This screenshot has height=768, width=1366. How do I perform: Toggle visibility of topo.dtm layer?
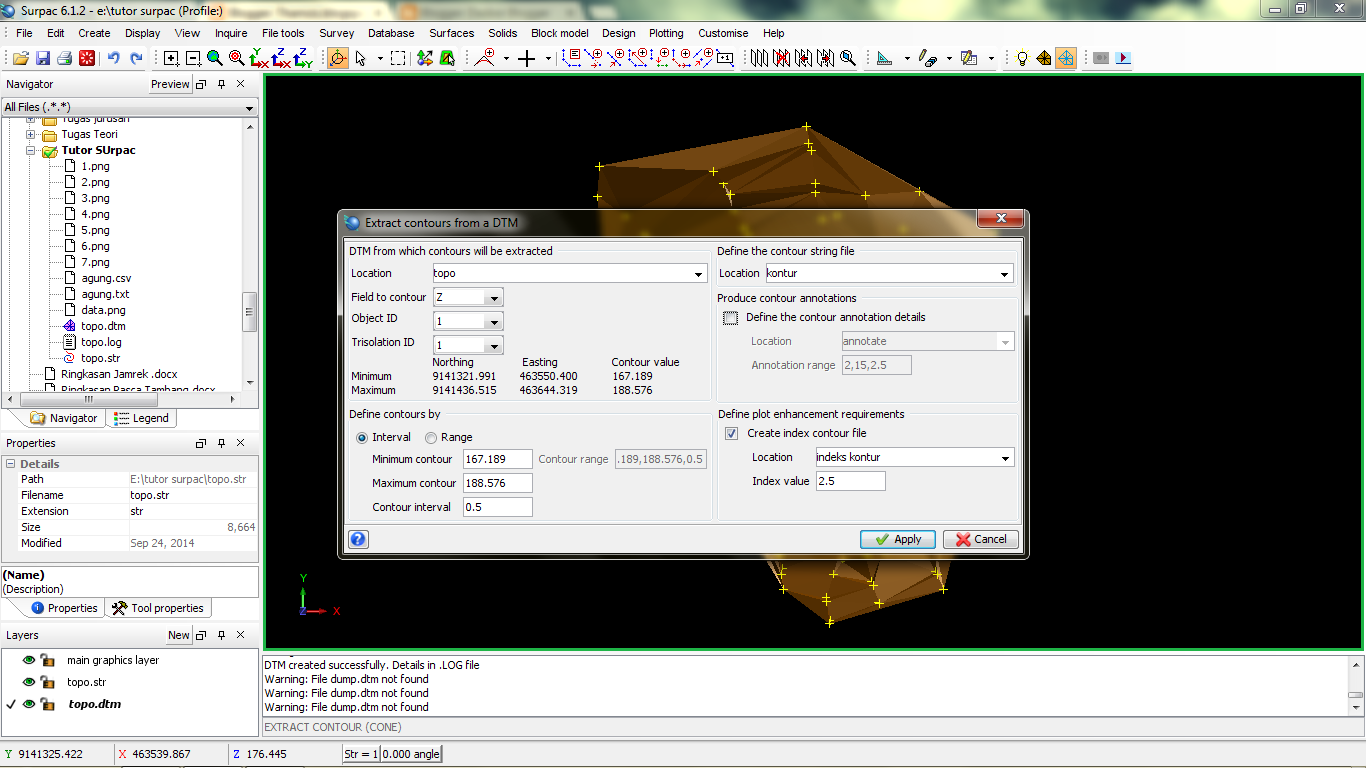coord(29,704)
